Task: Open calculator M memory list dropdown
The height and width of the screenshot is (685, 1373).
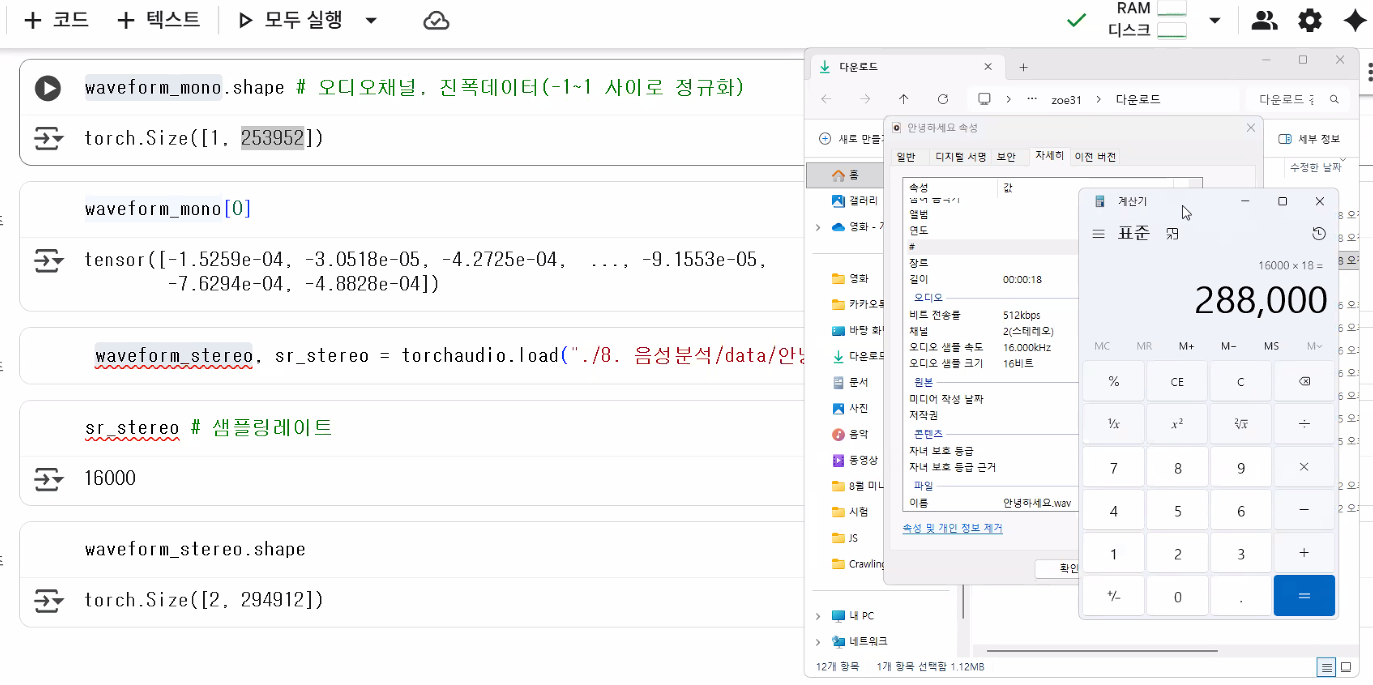Action: click(1314, 346)
